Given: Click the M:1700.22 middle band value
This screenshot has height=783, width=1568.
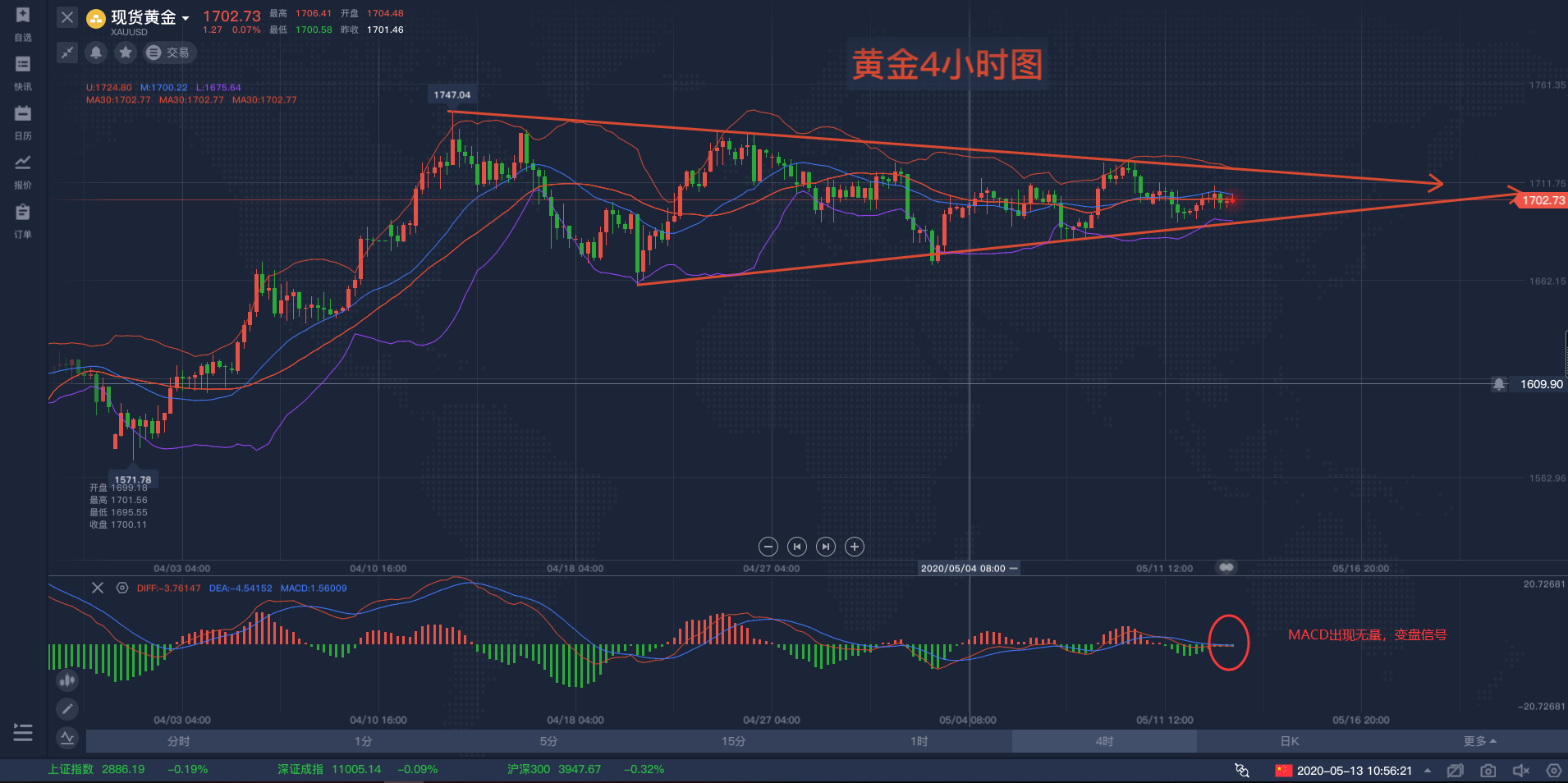Looking at the screenshot, I should (x=163, y=88).
